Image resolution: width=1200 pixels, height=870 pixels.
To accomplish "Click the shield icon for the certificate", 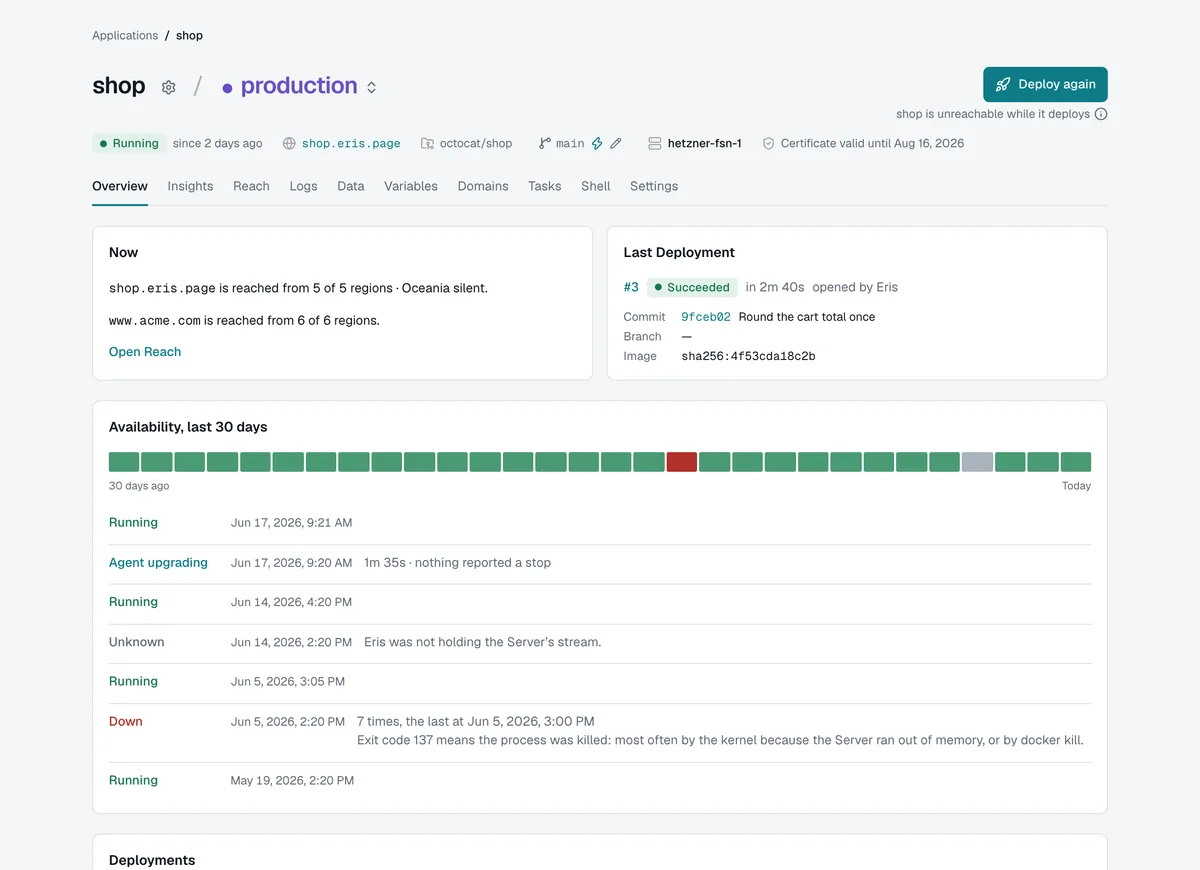I will (x=768, y=143).
